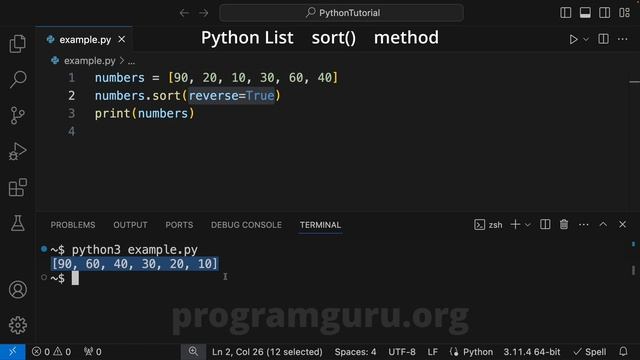The image size is (640, 360).
Task: Click code line 1 numbers list
Action: pos(216,78)
